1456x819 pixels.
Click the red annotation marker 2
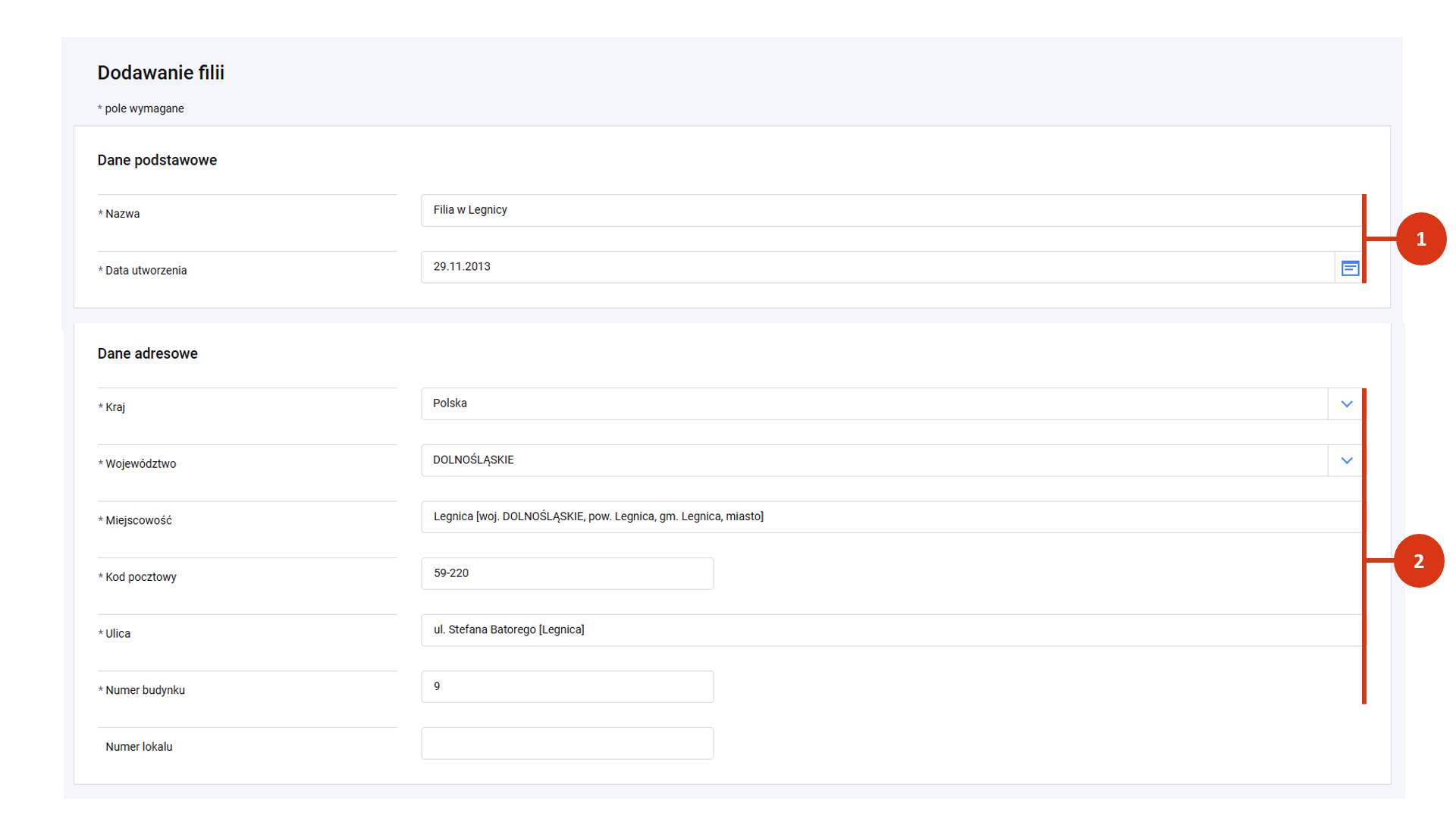[x=1418, y=561]
